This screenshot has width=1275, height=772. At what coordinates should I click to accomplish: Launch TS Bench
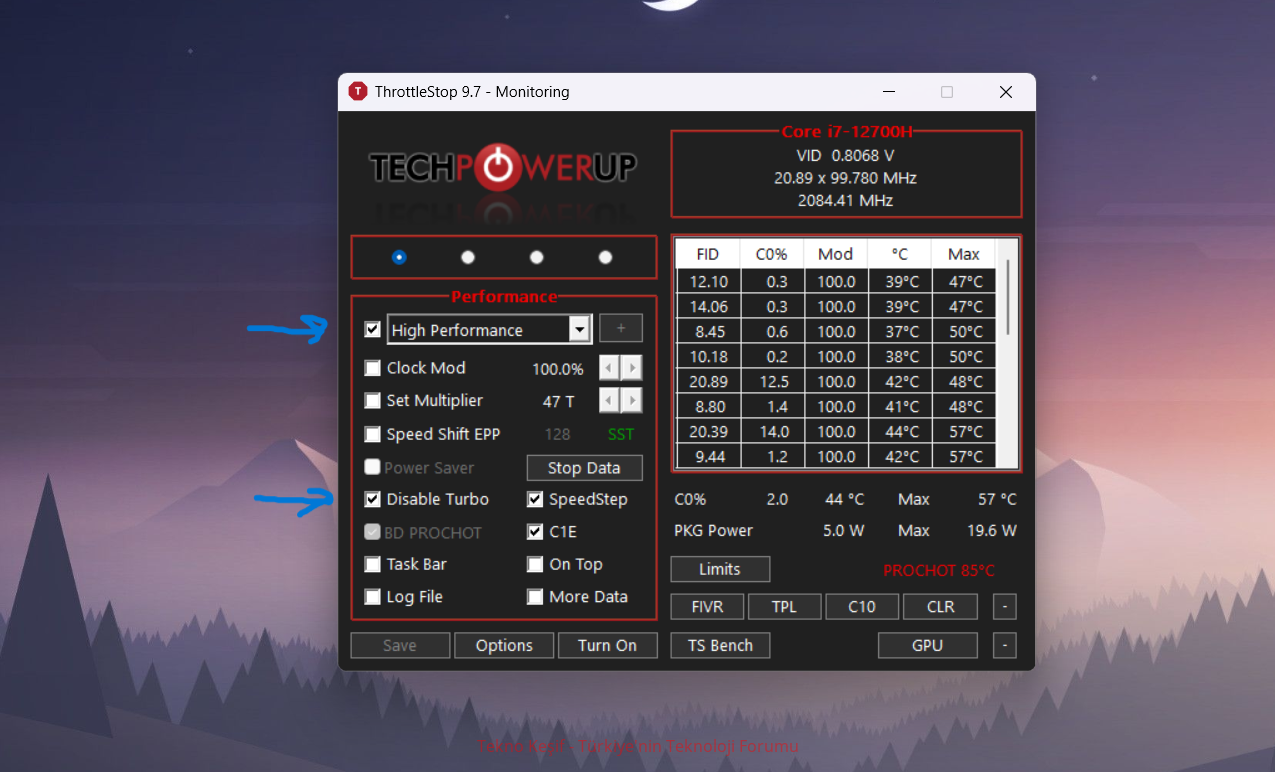[720, 645]
